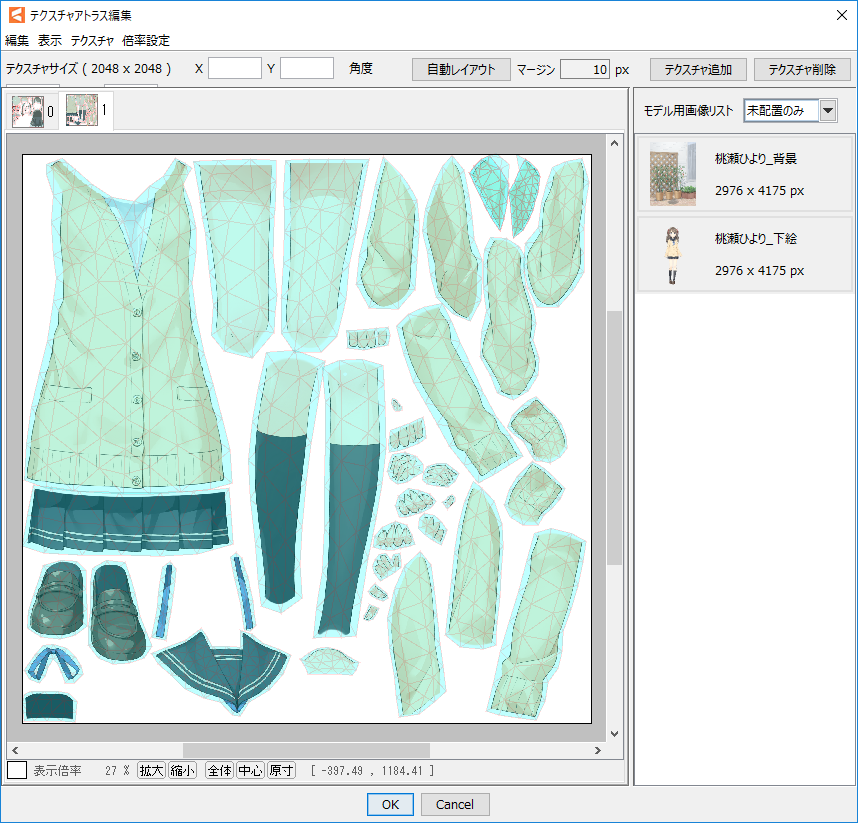Select texture tab 1
858x823 pixels.
[88, 111]
